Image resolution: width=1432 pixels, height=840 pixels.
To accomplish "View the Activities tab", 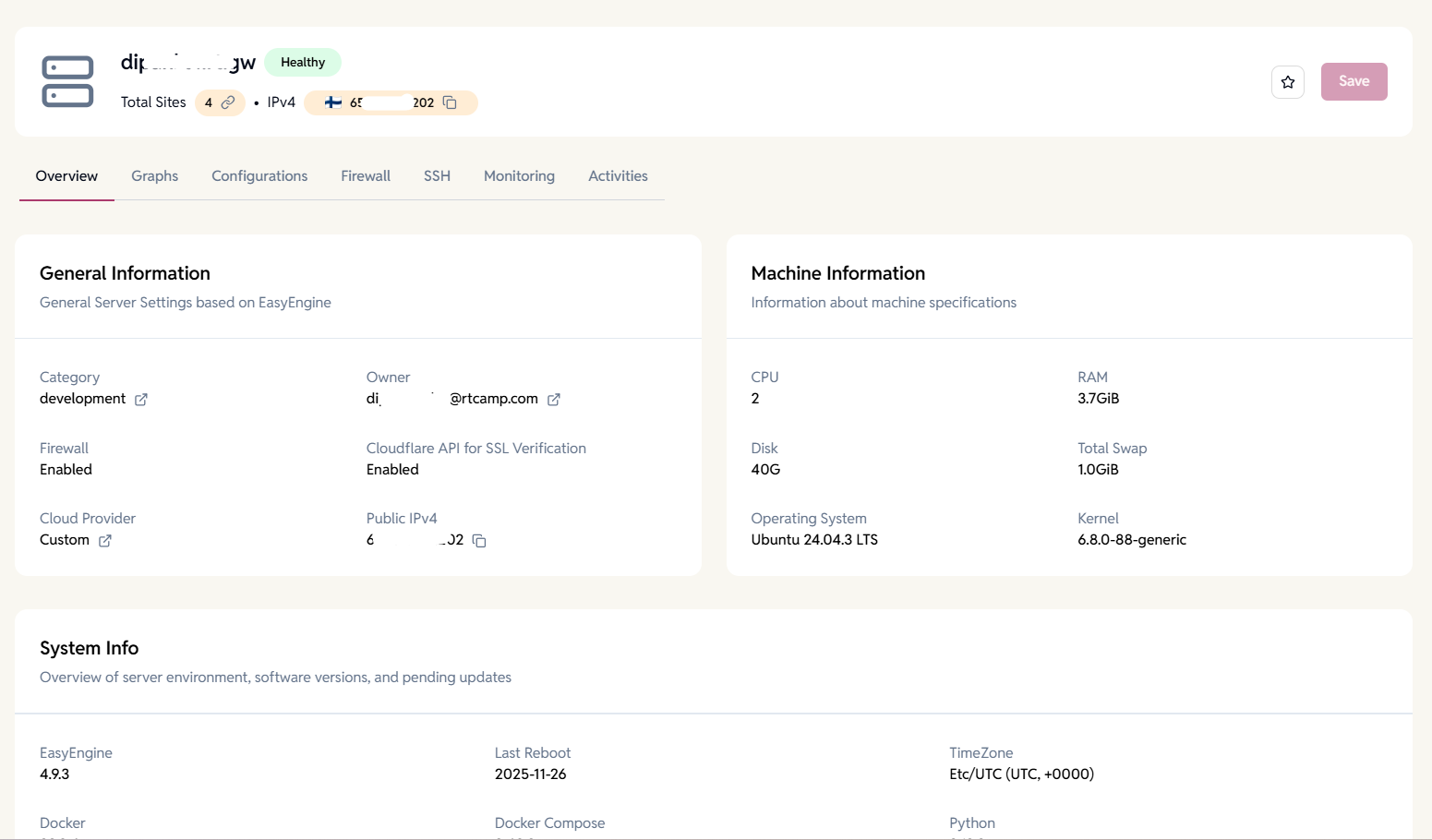I will click(x=618, y=176).
